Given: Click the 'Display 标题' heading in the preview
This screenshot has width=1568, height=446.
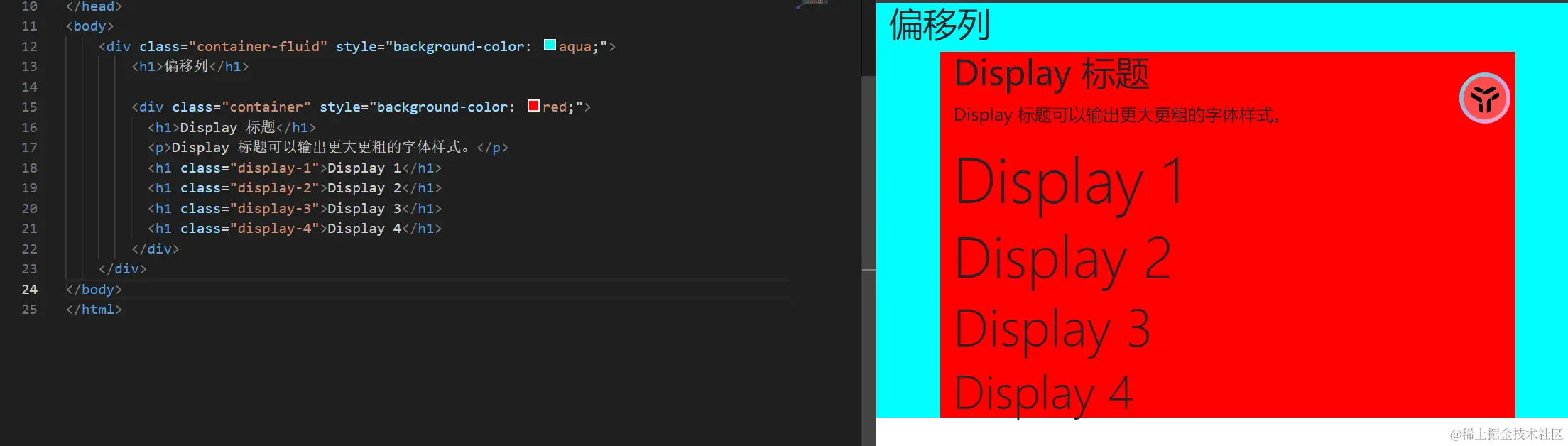Looking at the screenshot, I should pos(1051,74).
